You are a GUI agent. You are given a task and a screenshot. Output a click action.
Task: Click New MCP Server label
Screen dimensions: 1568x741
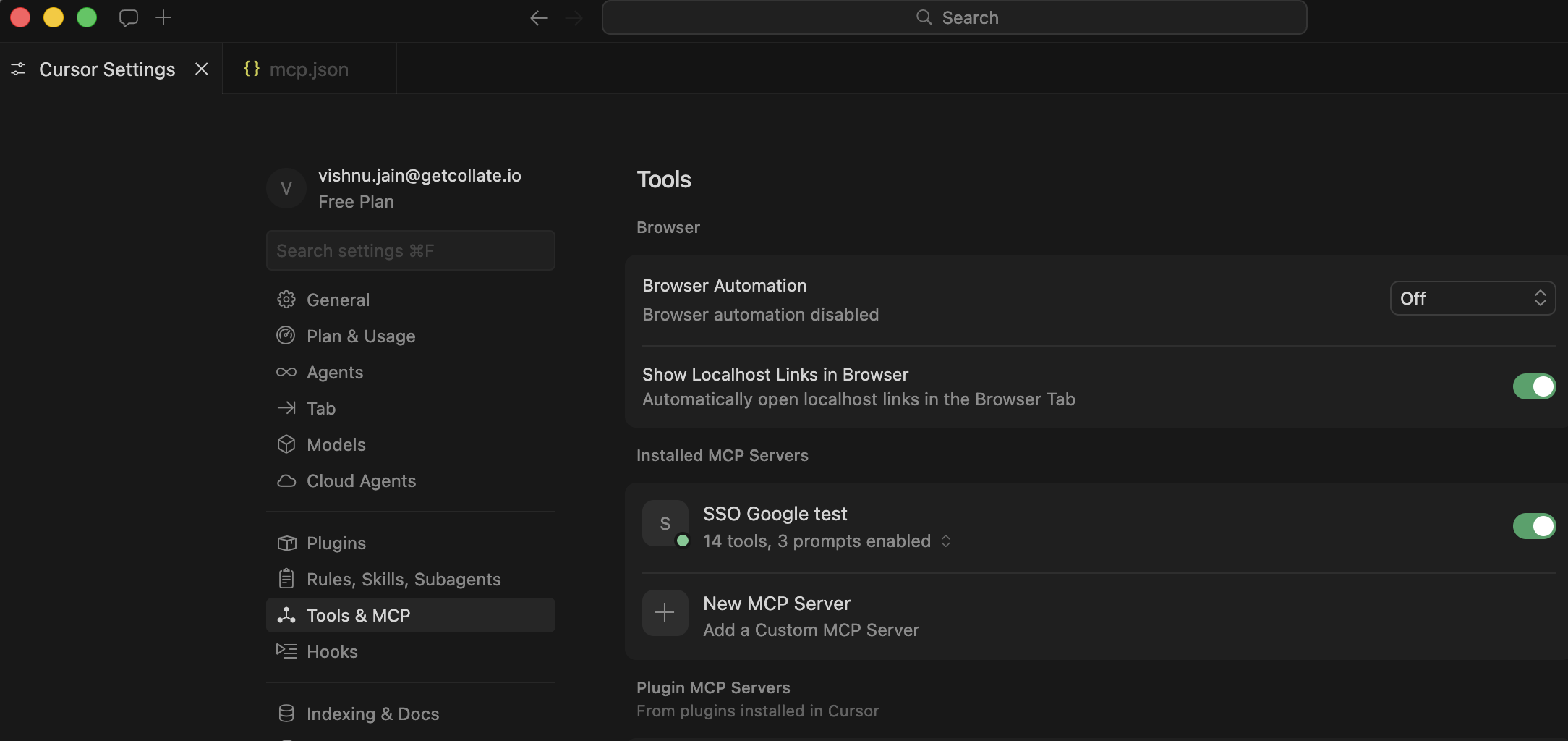click(x=776, y=604)
